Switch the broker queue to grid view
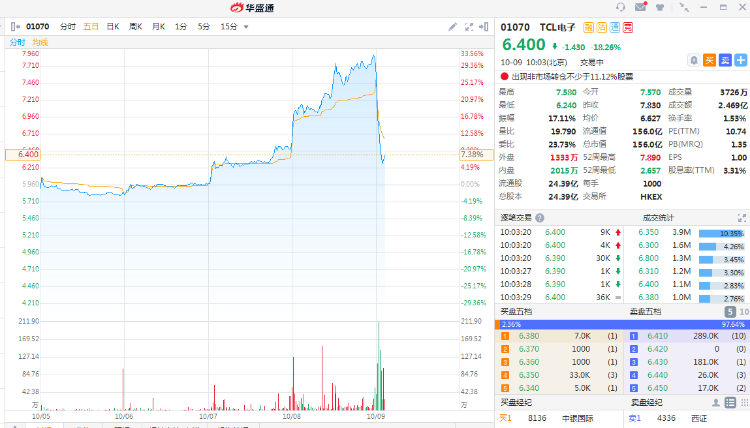The height and width of the screenshot is (428, 750). coord(745,403)
